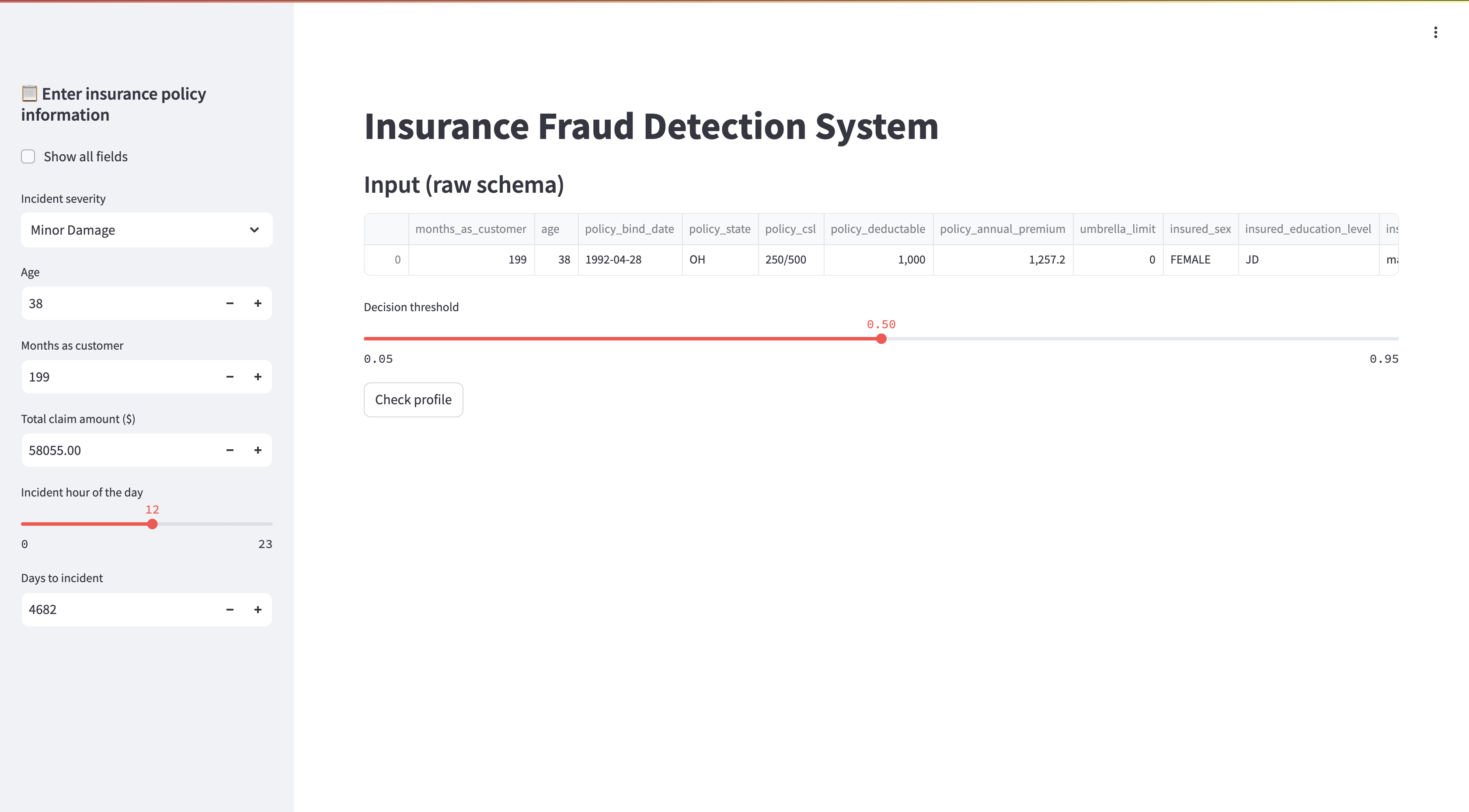Decrement Total claim amount value
Image resolution: width=1469 pixels, height=812 pixels.
point(230,450)
